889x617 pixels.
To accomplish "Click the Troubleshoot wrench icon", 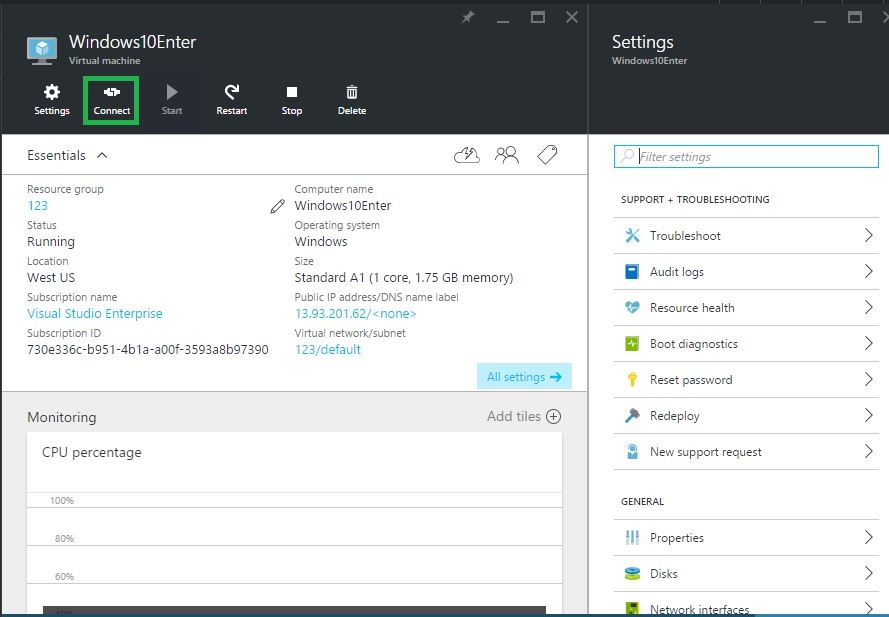I will click(632, 235).
